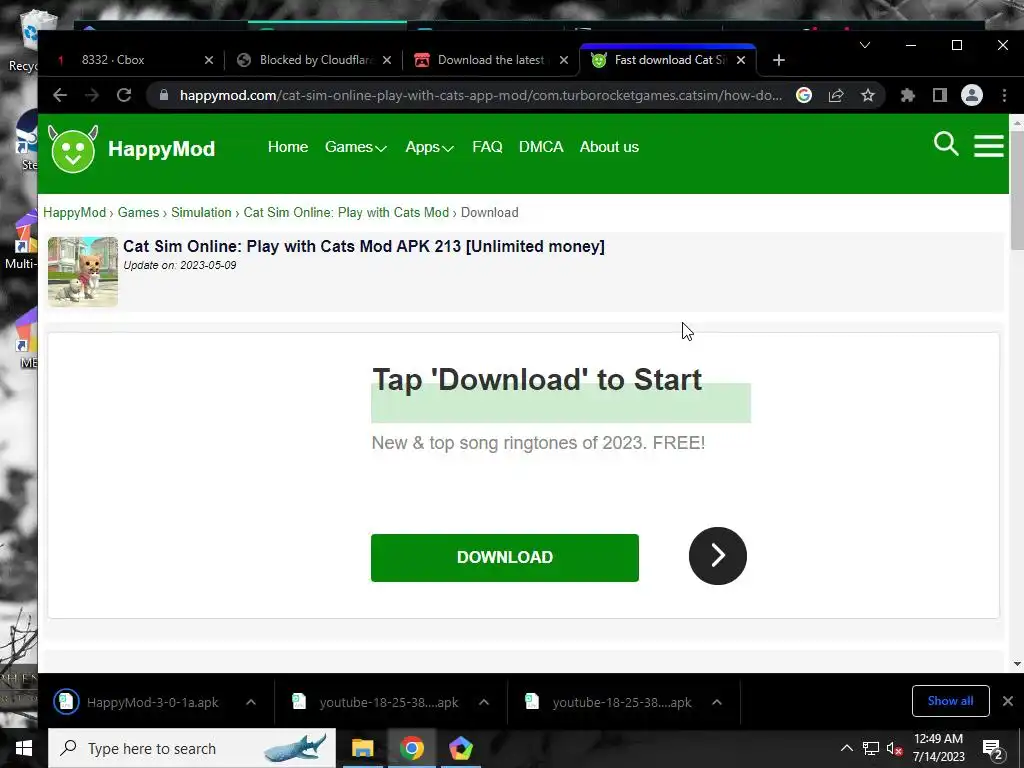Click the Google icon in address bar
Image resolution: width=1024 pixels, height=768 pixels.
tap(804, 95)
